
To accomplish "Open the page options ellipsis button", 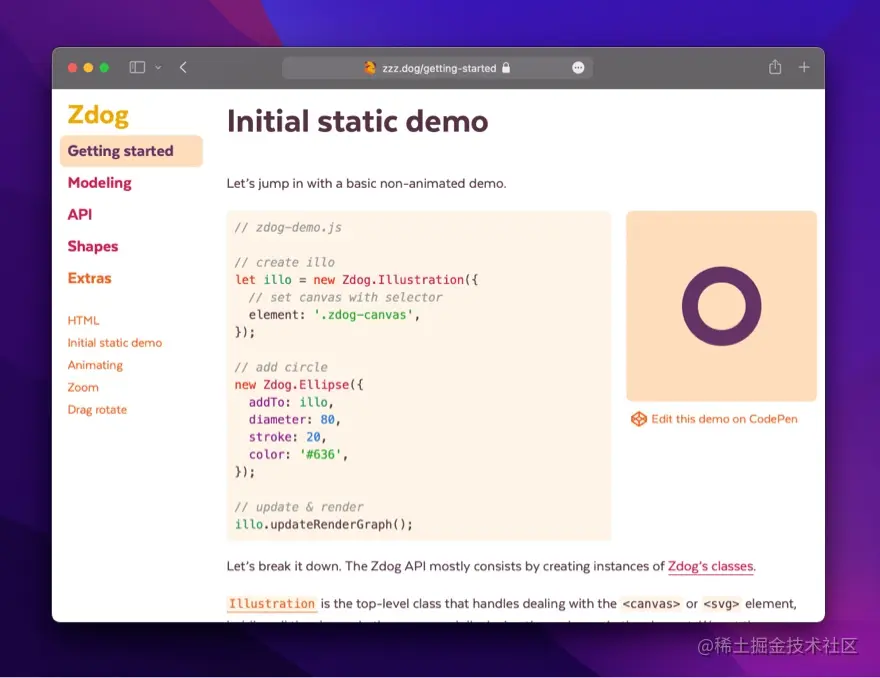I will pyautogui.click(x=578, y=68).
